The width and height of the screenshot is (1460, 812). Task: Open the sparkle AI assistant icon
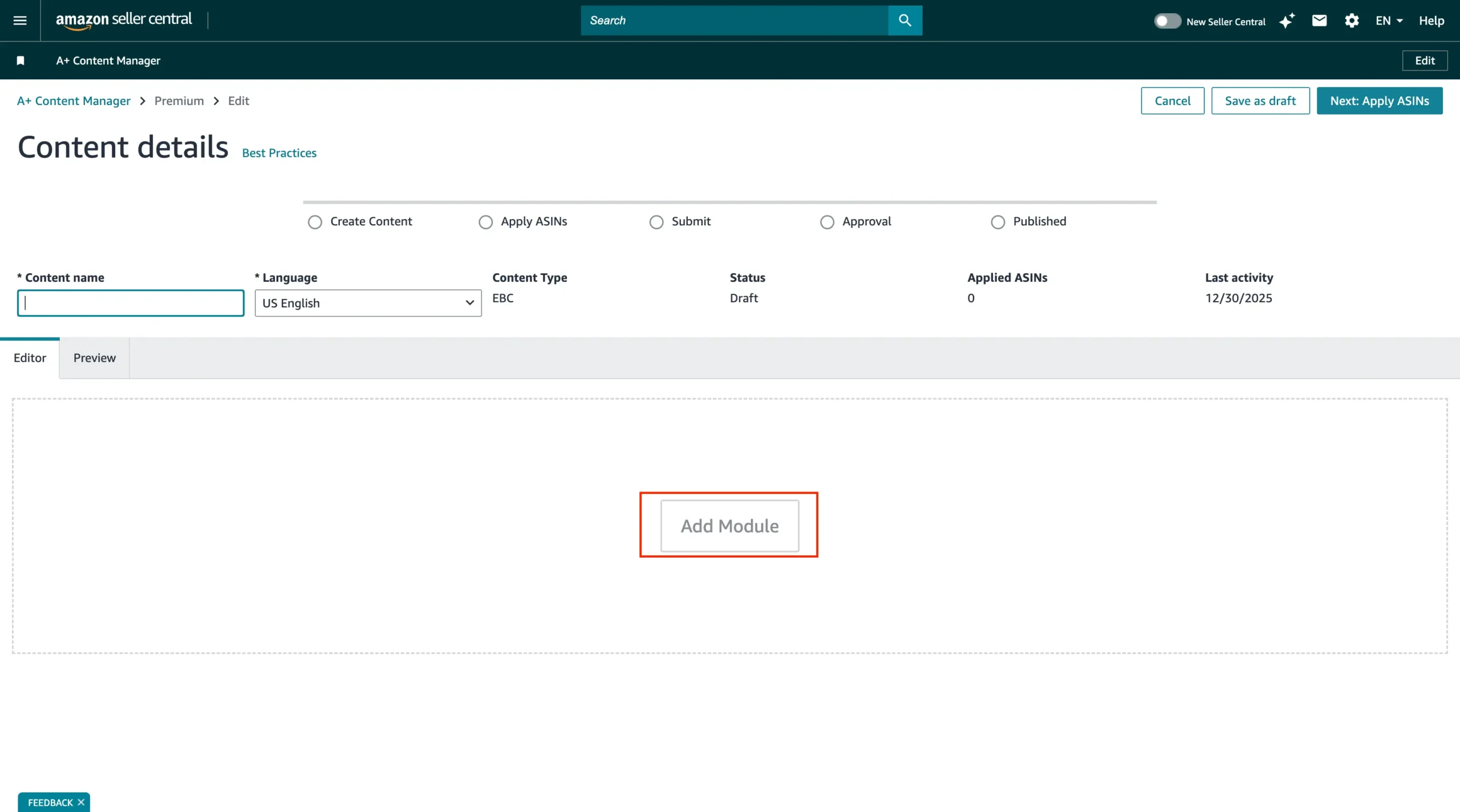tap(1287, 21)
